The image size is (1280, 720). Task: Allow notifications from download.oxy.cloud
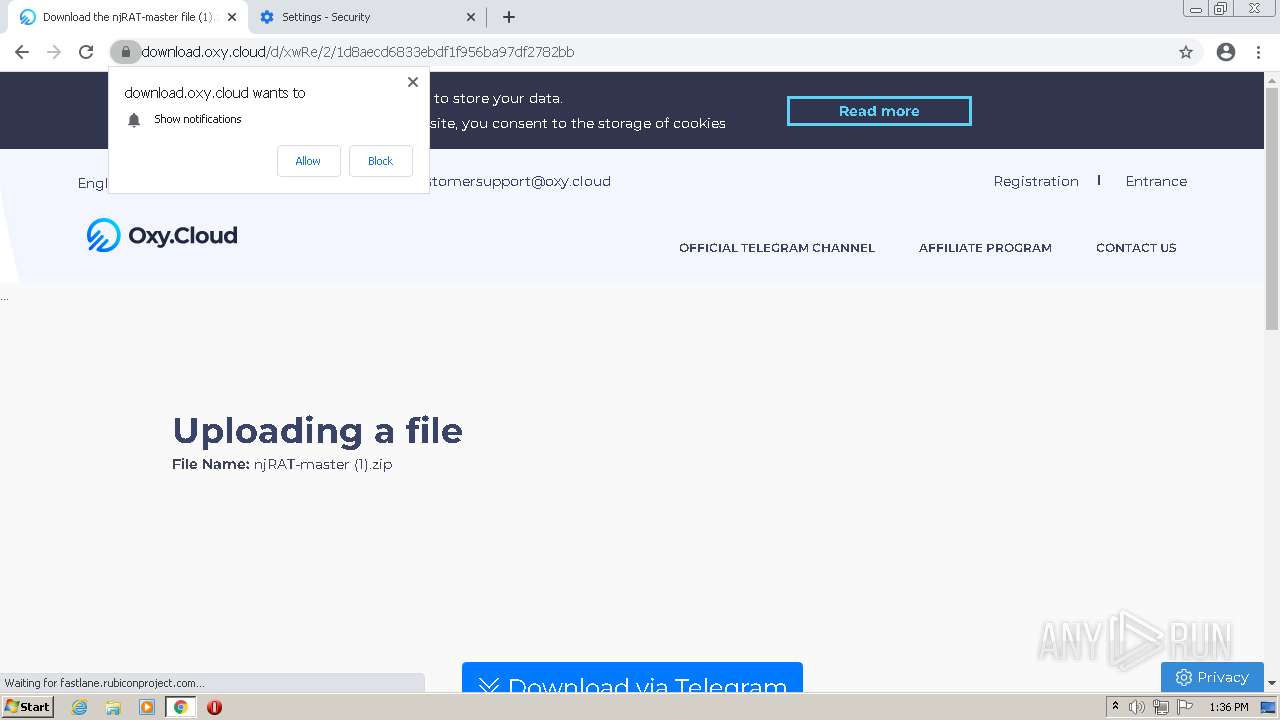click(308, 161)
